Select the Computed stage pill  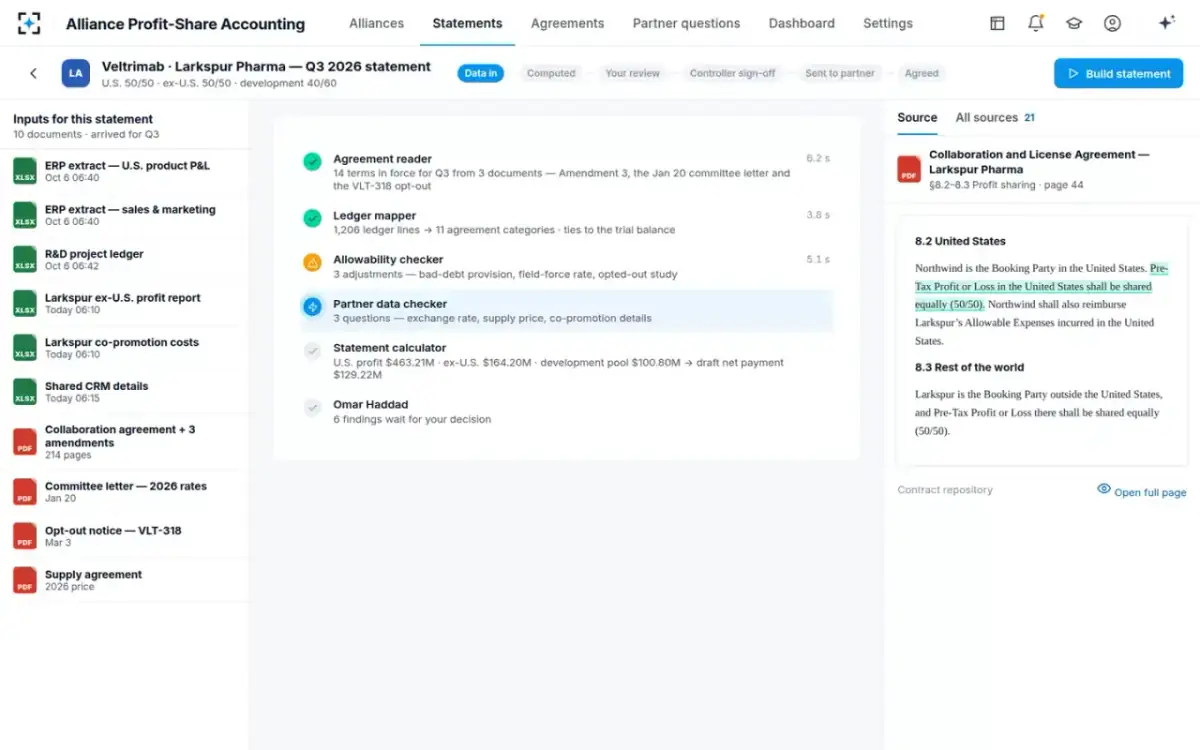[x=551, y=73]
